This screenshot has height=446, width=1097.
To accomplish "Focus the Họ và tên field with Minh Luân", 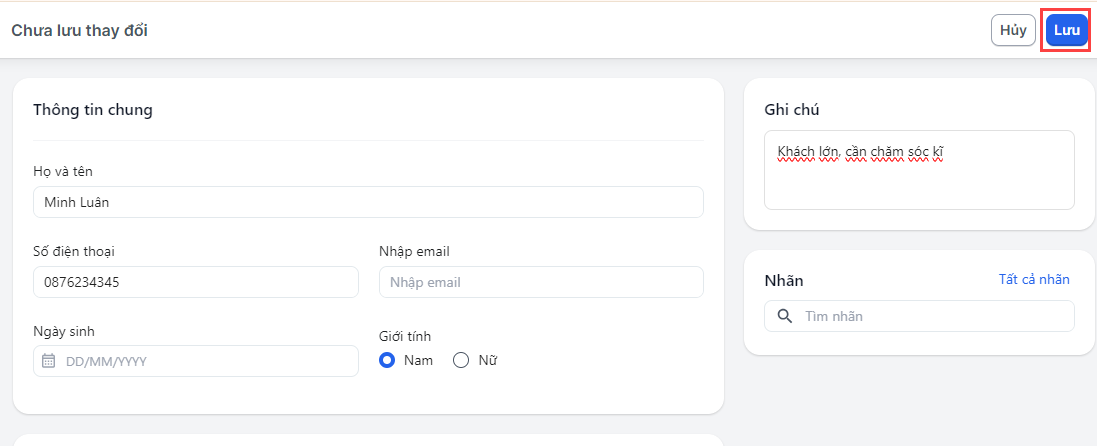I will click(x=368, y=202).
